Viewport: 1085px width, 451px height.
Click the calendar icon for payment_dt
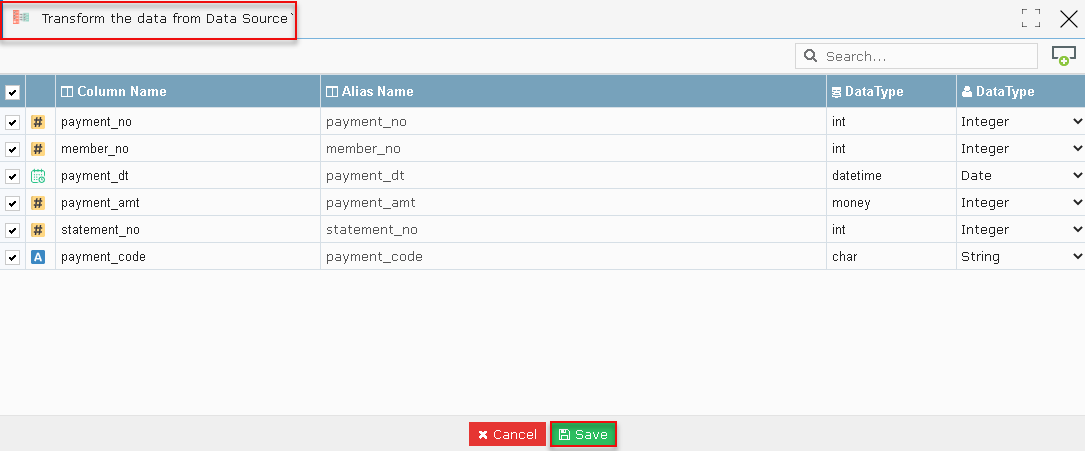pos(38,176)
